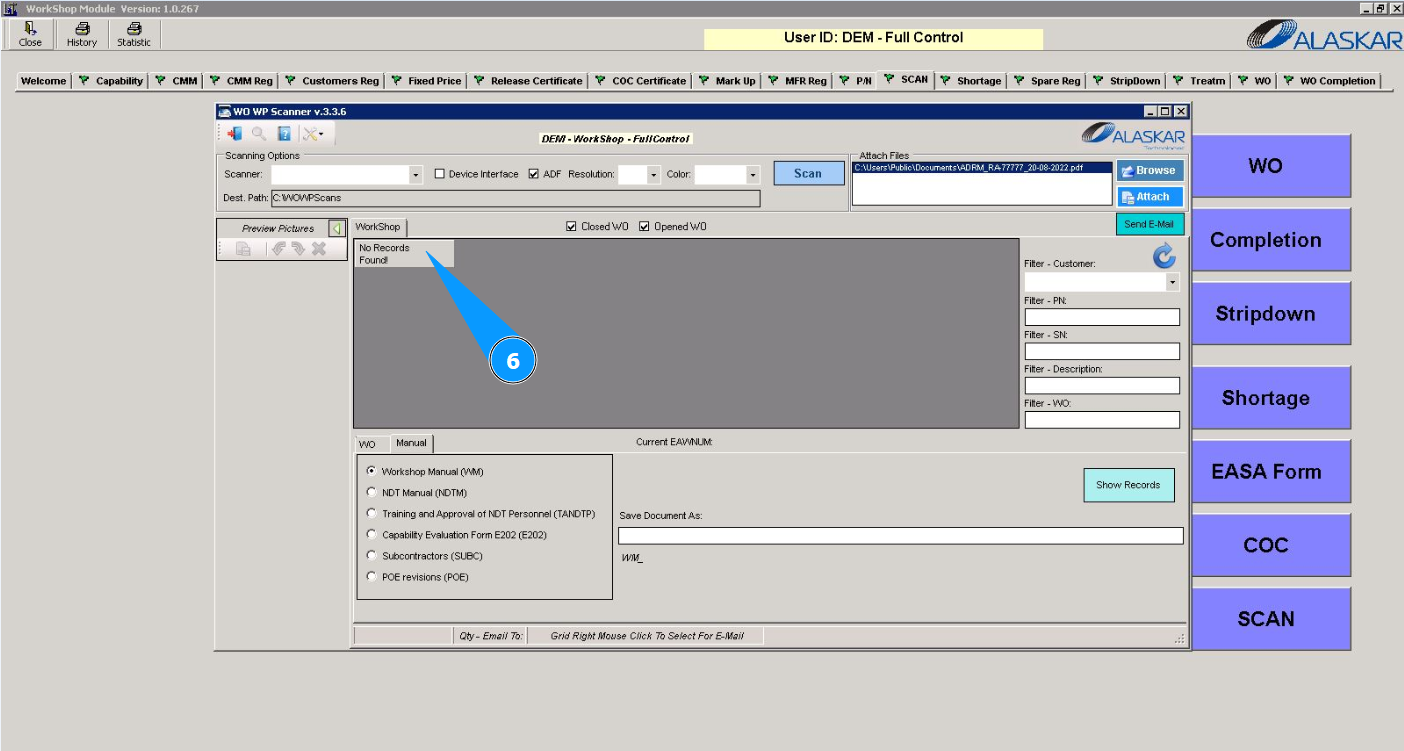1404x751 pixels.
Task: Select the NDT Manual (NDTM) option
Action: coord(372,492)
